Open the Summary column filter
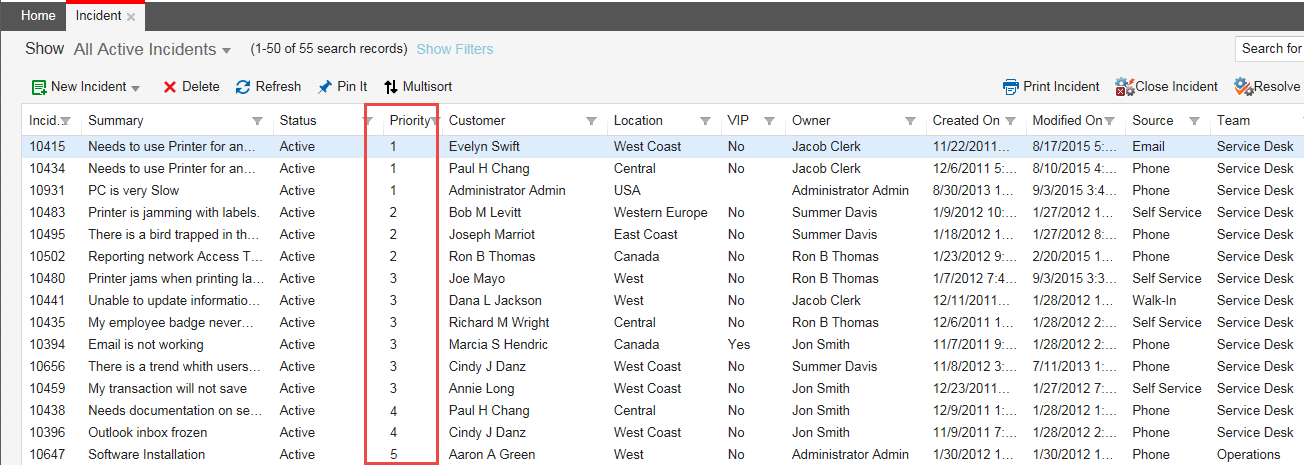1304x465 pixels. [x=258, y=121]
